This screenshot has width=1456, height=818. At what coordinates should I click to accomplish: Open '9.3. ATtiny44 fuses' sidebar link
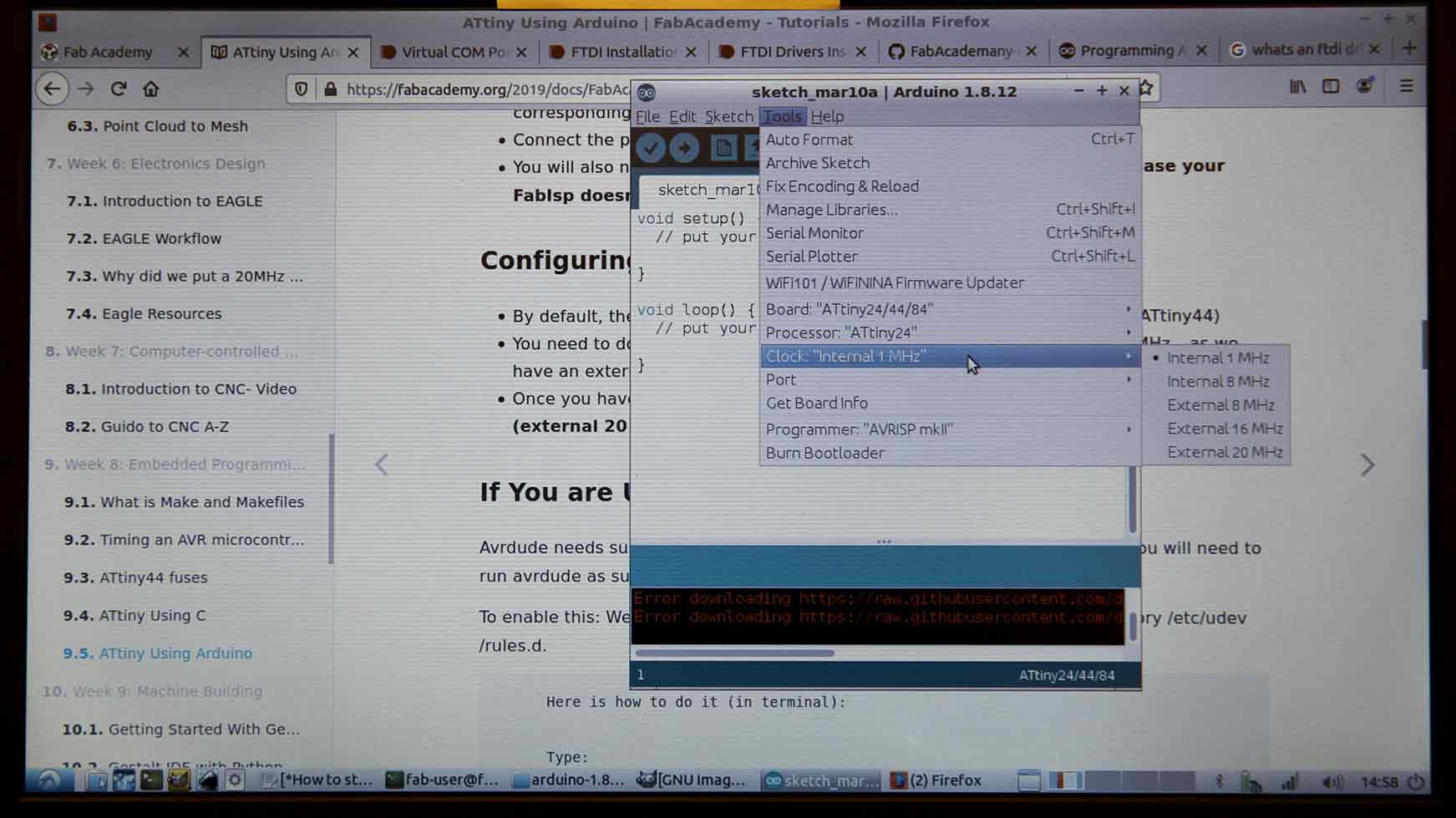(x=135, y=577)
